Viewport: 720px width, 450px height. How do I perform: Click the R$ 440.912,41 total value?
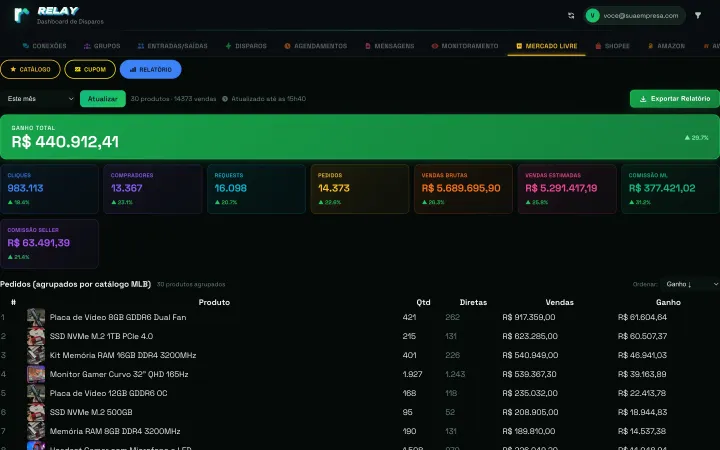pyautogui.click(x=65, y=142)
